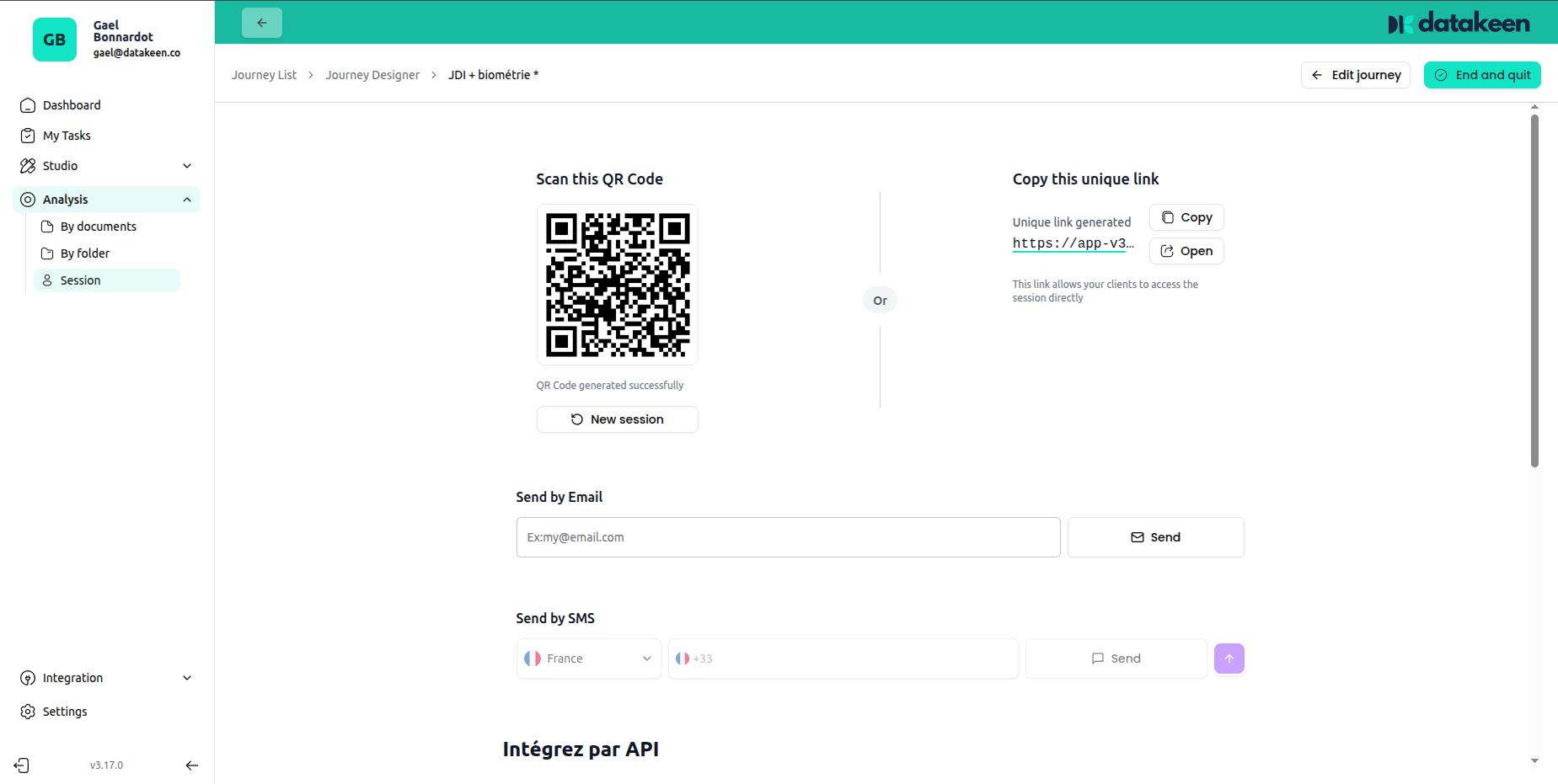Expand the Studio menu

pos(107,166)
